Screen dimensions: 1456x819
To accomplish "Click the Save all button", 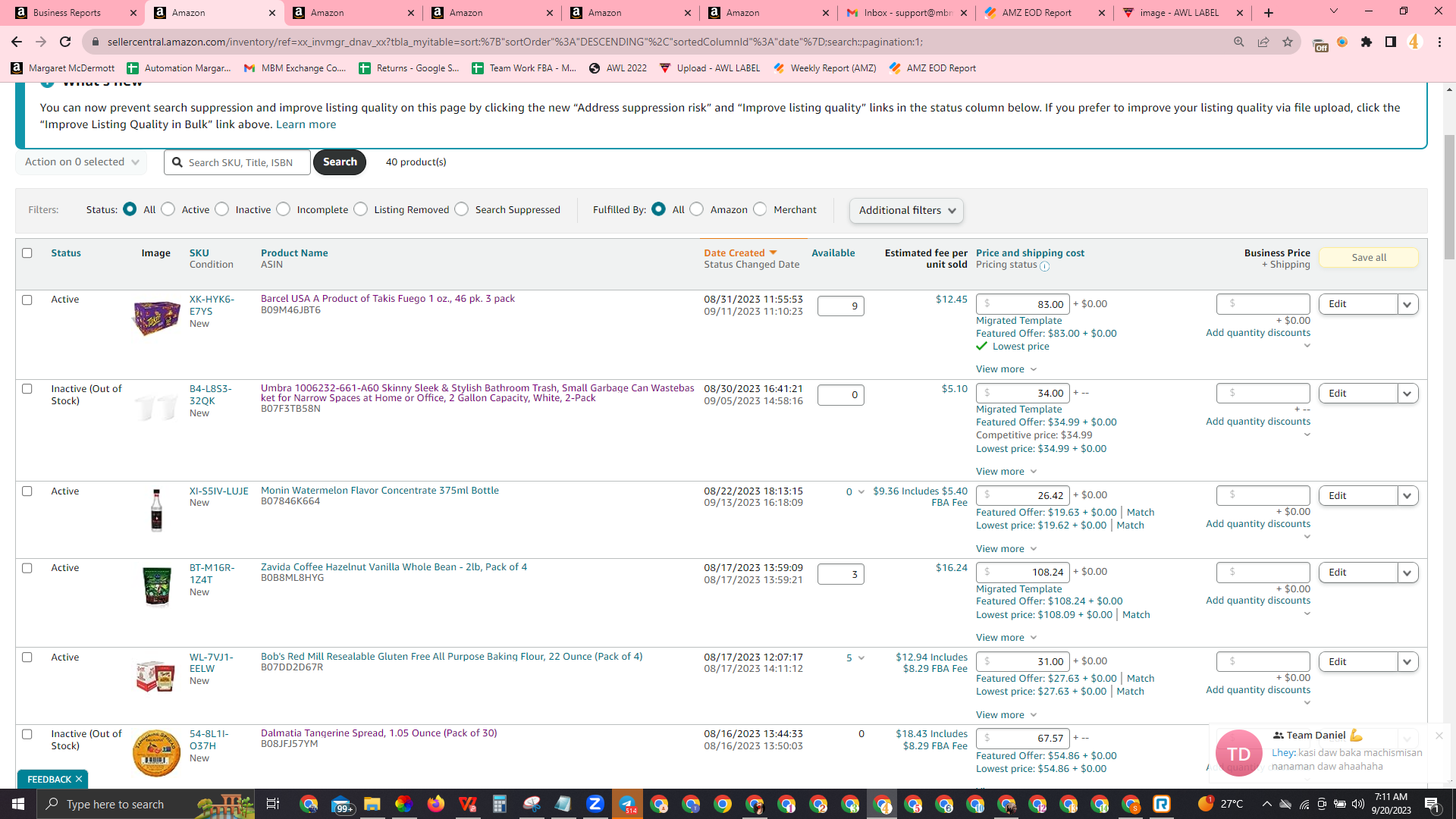I will pos(1369,258).
